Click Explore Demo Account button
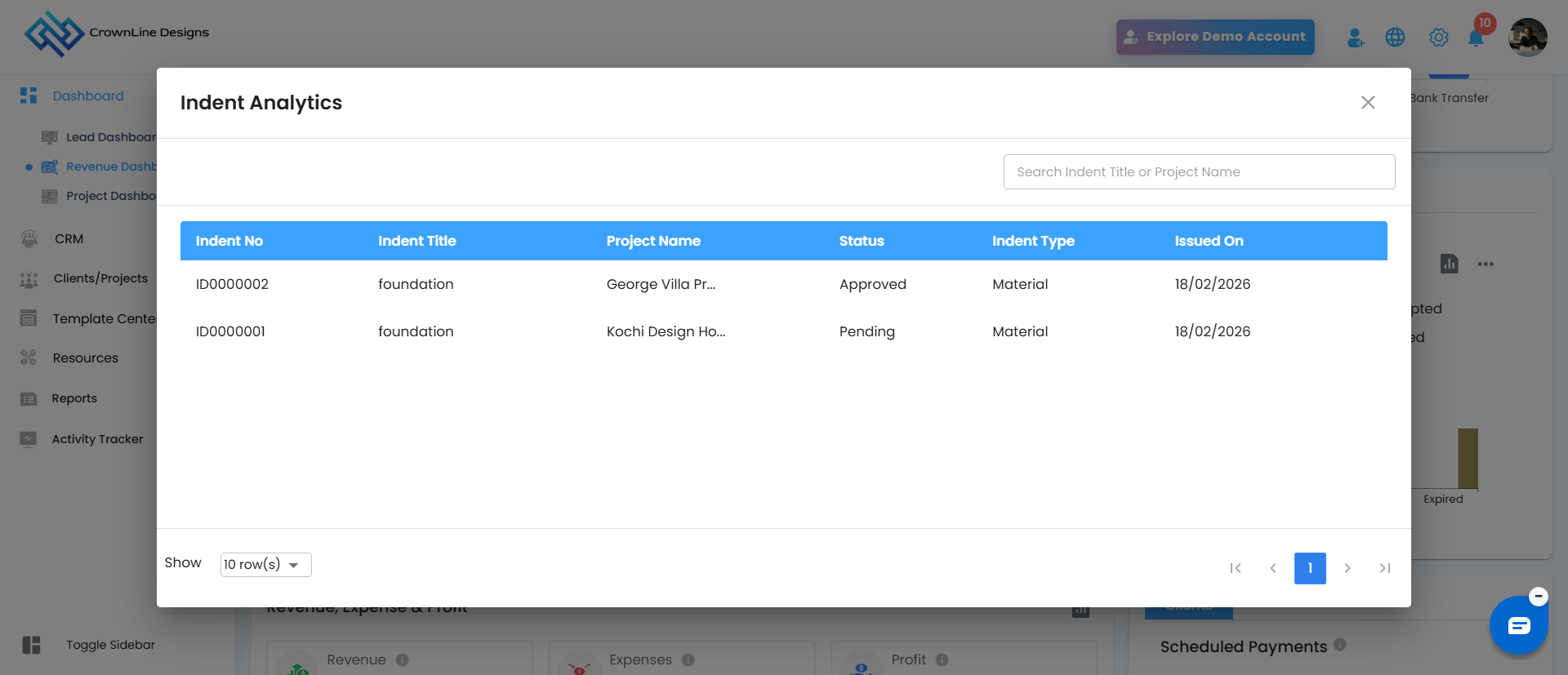 [x=1215, y=37]
